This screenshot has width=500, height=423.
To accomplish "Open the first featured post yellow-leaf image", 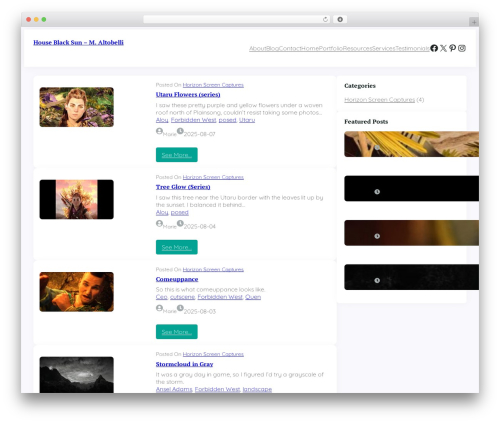I will pos(412,144).
